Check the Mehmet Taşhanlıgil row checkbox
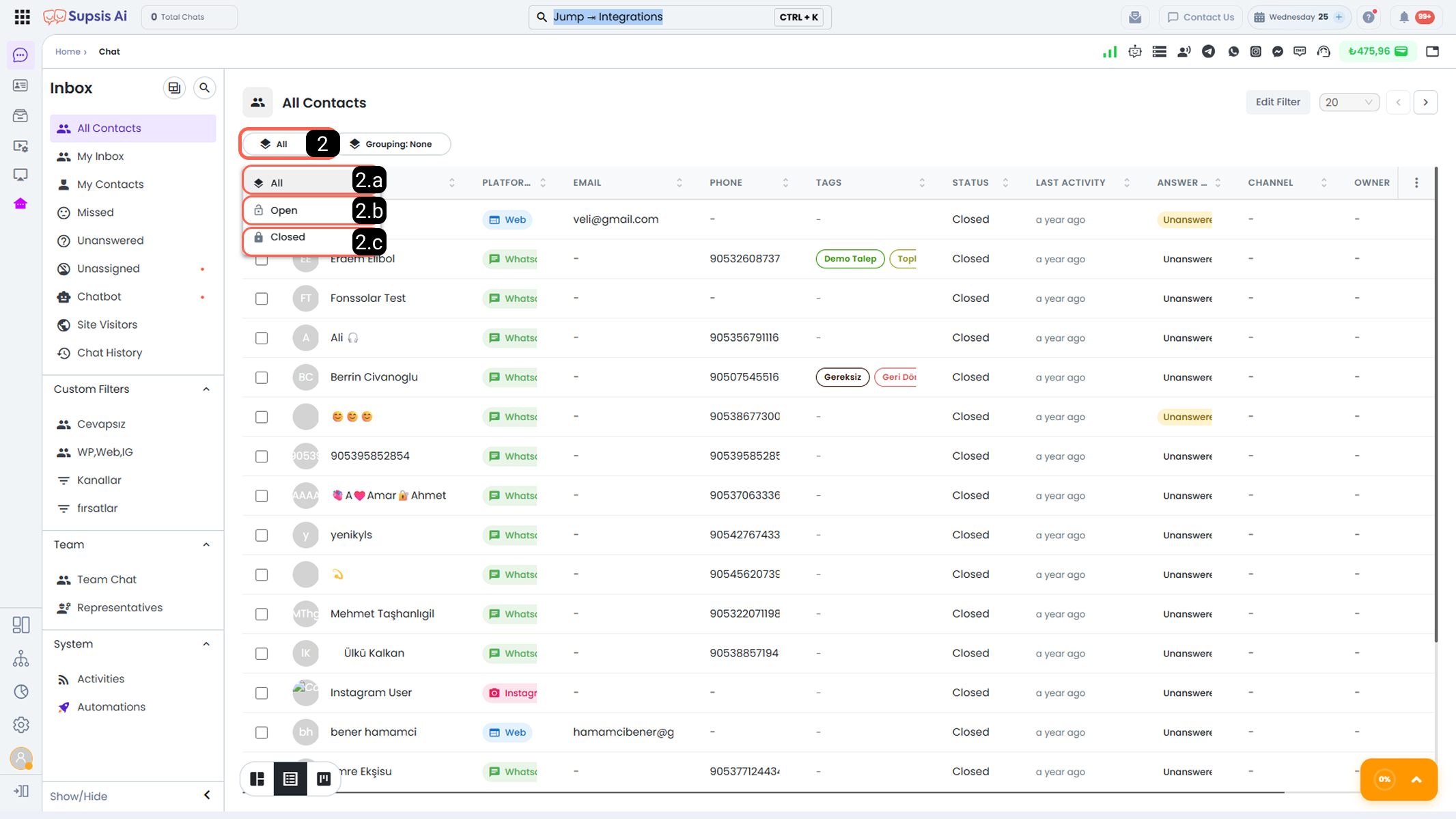The image size is (1456, 819). (262, 614)
